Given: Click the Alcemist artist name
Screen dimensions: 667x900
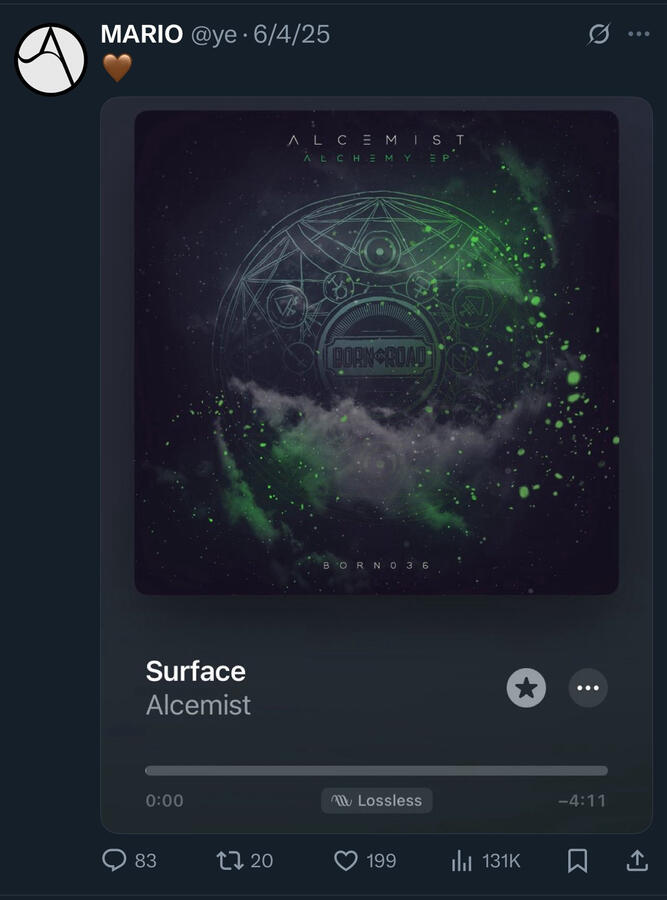Looking at the screenshot, I should click(x=199, y=705).
